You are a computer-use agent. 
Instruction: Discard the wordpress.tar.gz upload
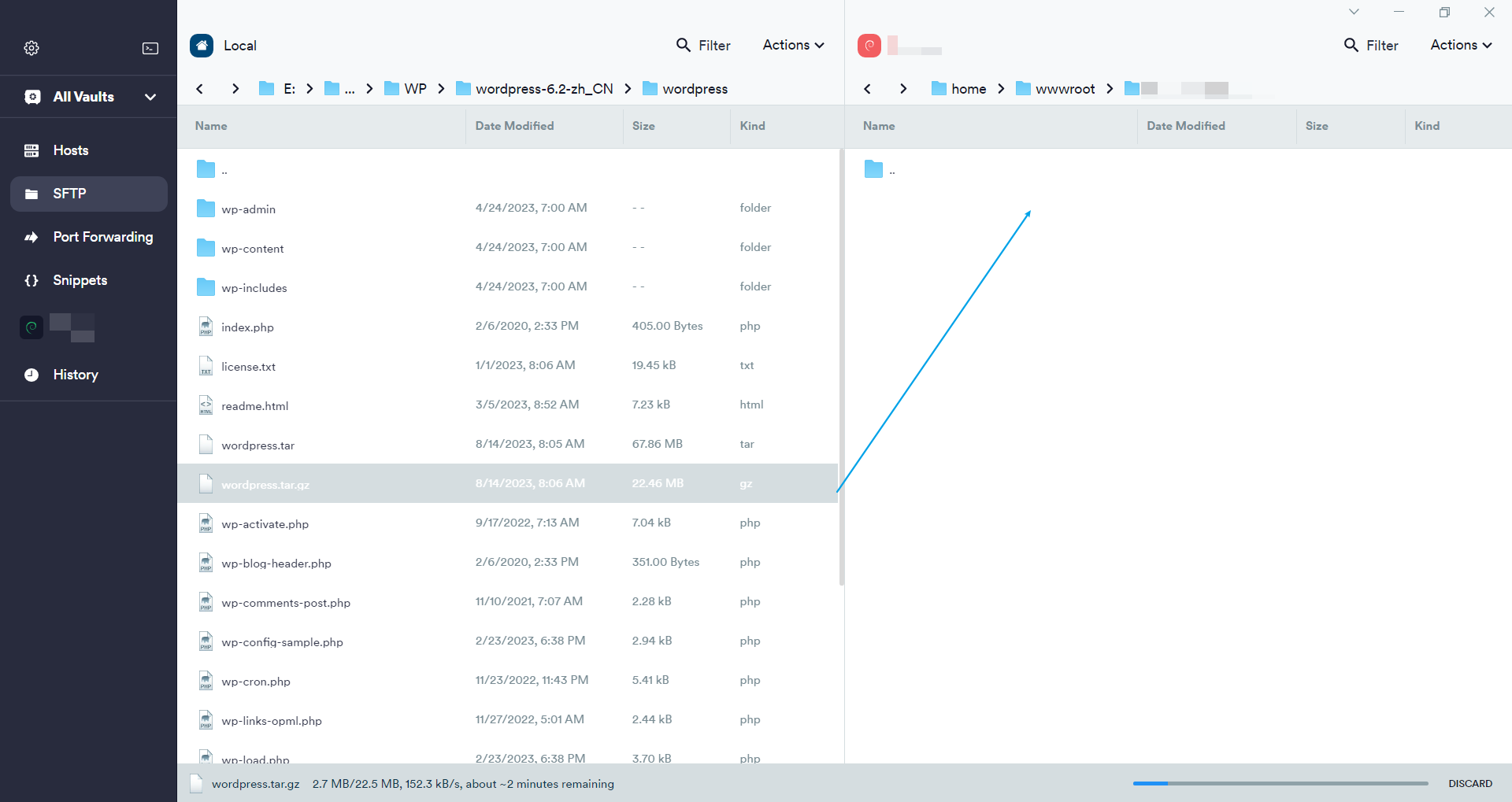pyautogui.click(x=1469, y=784)
